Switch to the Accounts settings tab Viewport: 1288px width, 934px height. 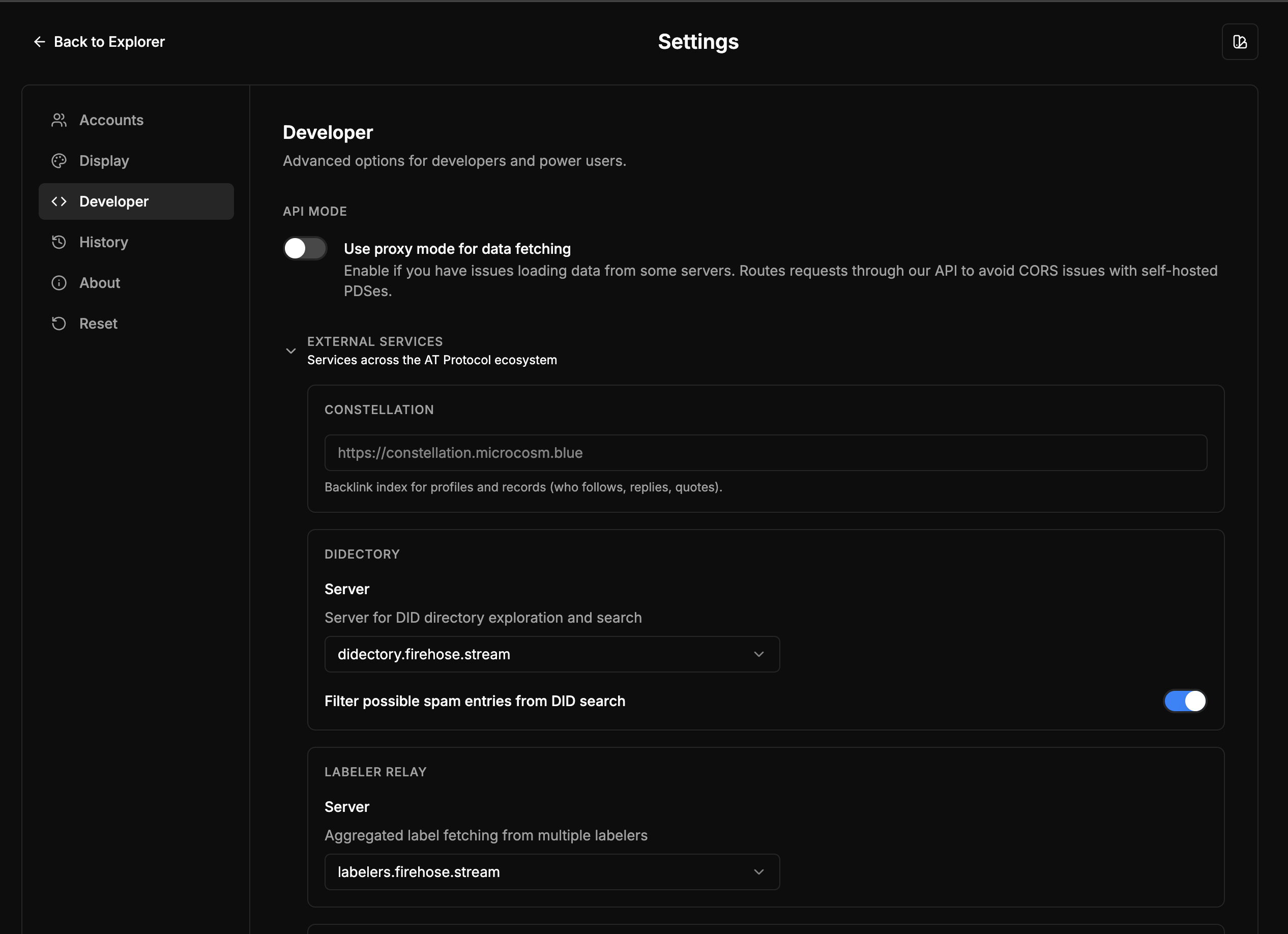click(x=111, y=121)
